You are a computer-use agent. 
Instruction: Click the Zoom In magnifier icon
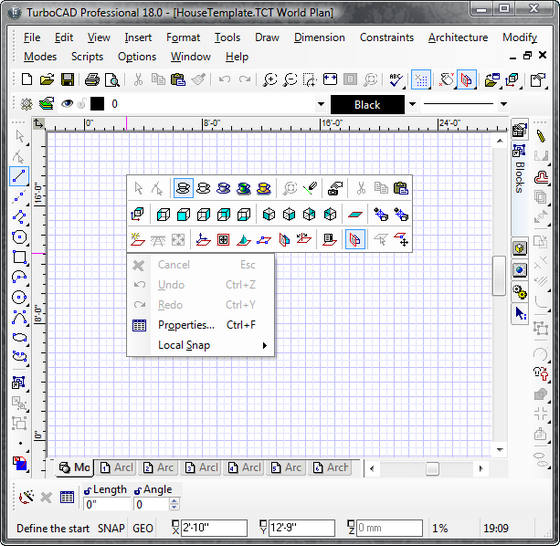click(270, 80)
